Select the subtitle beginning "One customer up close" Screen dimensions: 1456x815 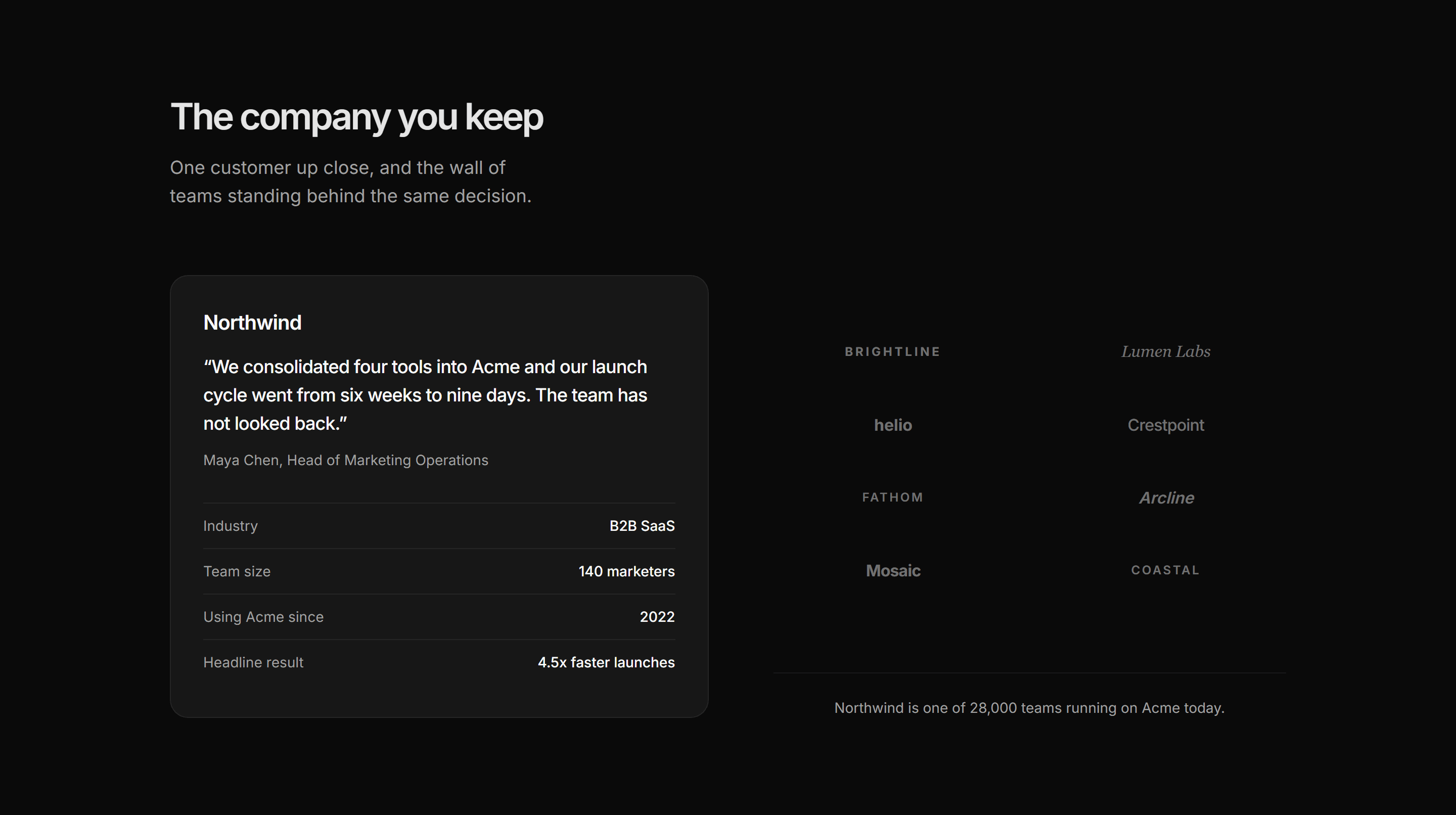pyautogui.click(x=350, y=182)
